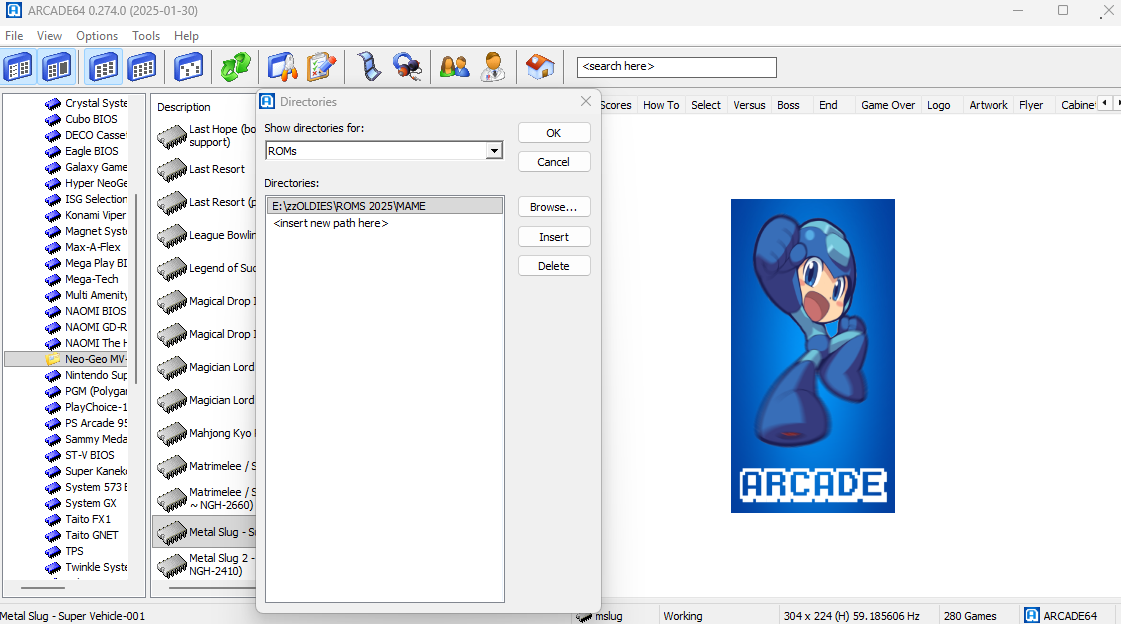Click the Insert button in Directories
Image resolution: width=1121 pixels, height=624 pixels.
click(x=553, y=237)
